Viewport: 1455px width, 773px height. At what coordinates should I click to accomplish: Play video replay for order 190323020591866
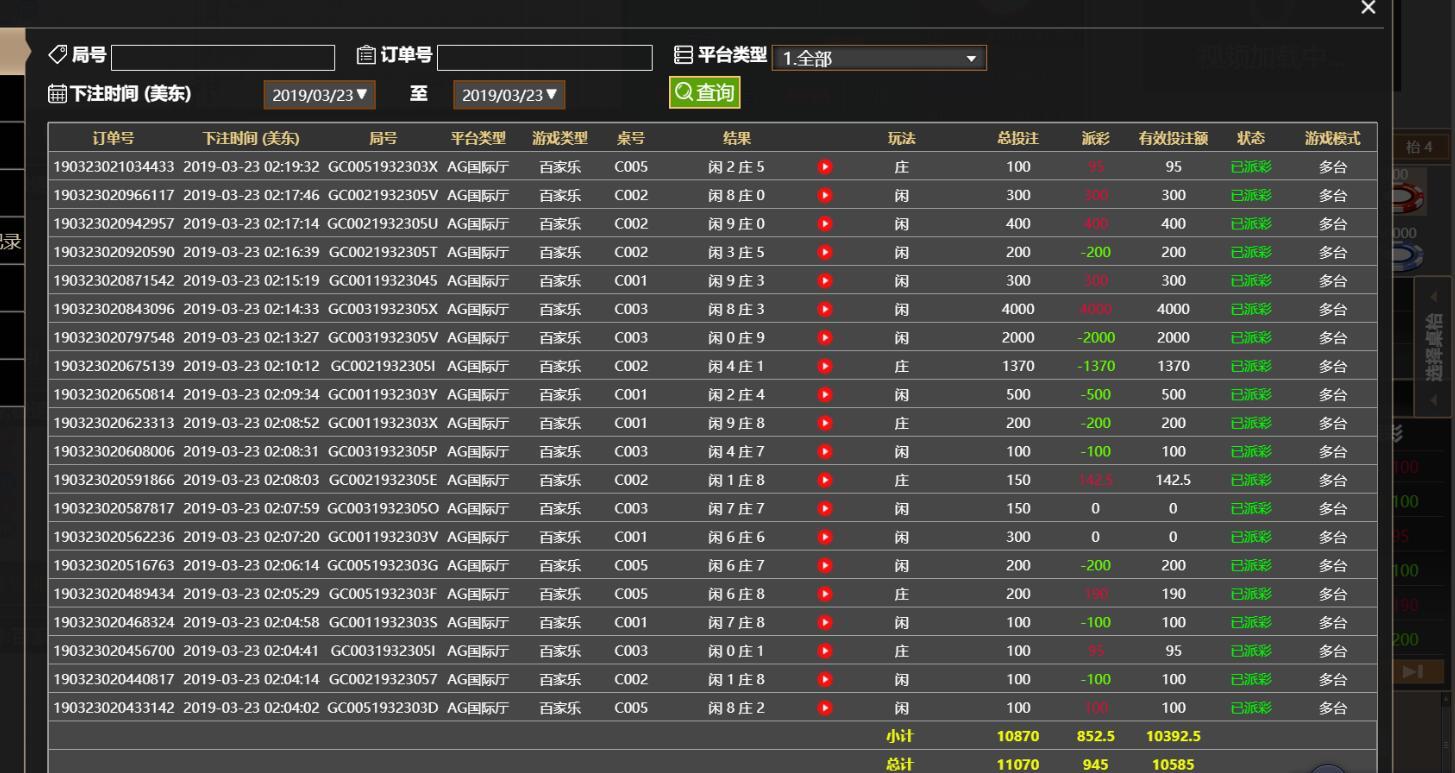[x=824, y=480]
